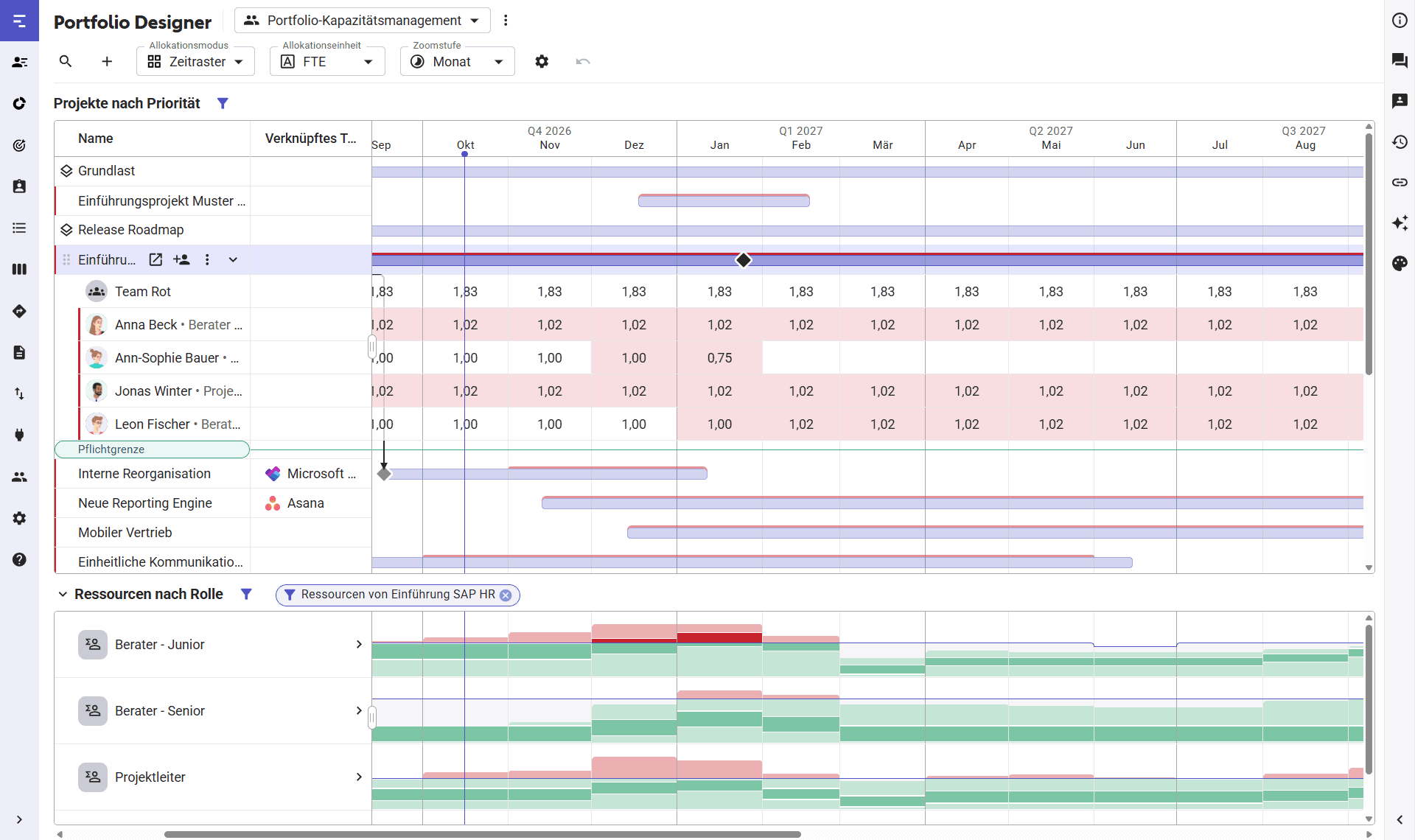This screenshot has height=840, width=1415.
Task: Open info panel icon on right sidebar
Action: tap(1400, 21)
